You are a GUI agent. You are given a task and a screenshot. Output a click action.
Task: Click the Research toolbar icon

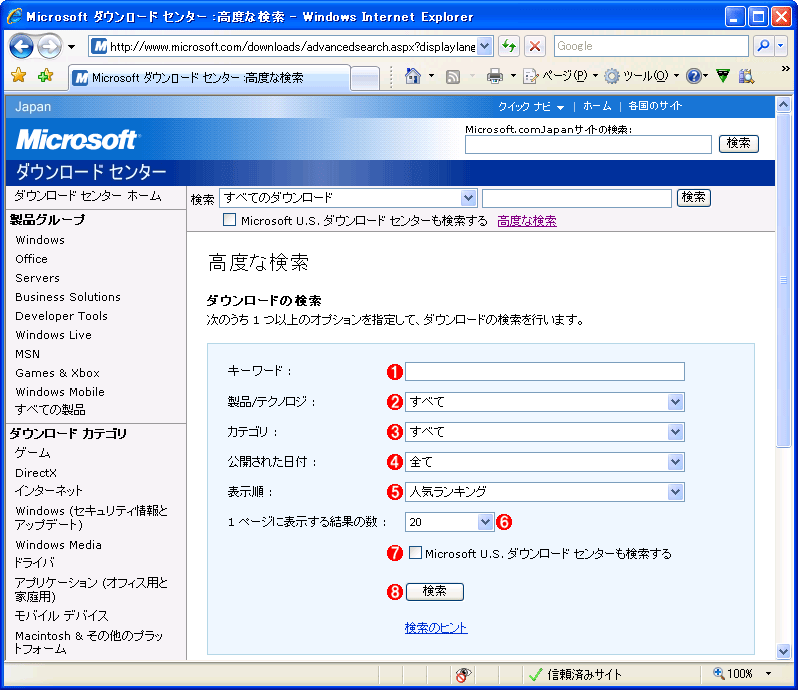[746, 76]
